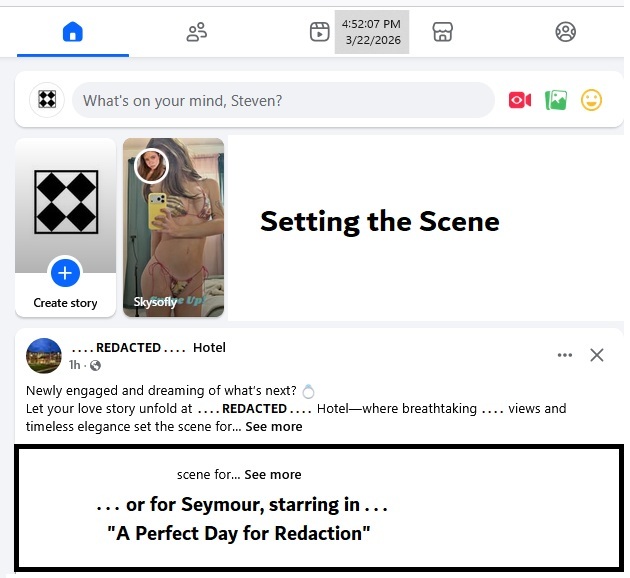Open the REDACTED Hotel page name link
This screenshot has width=630, height=578.
pyautogui.click(x=148, y=347)
